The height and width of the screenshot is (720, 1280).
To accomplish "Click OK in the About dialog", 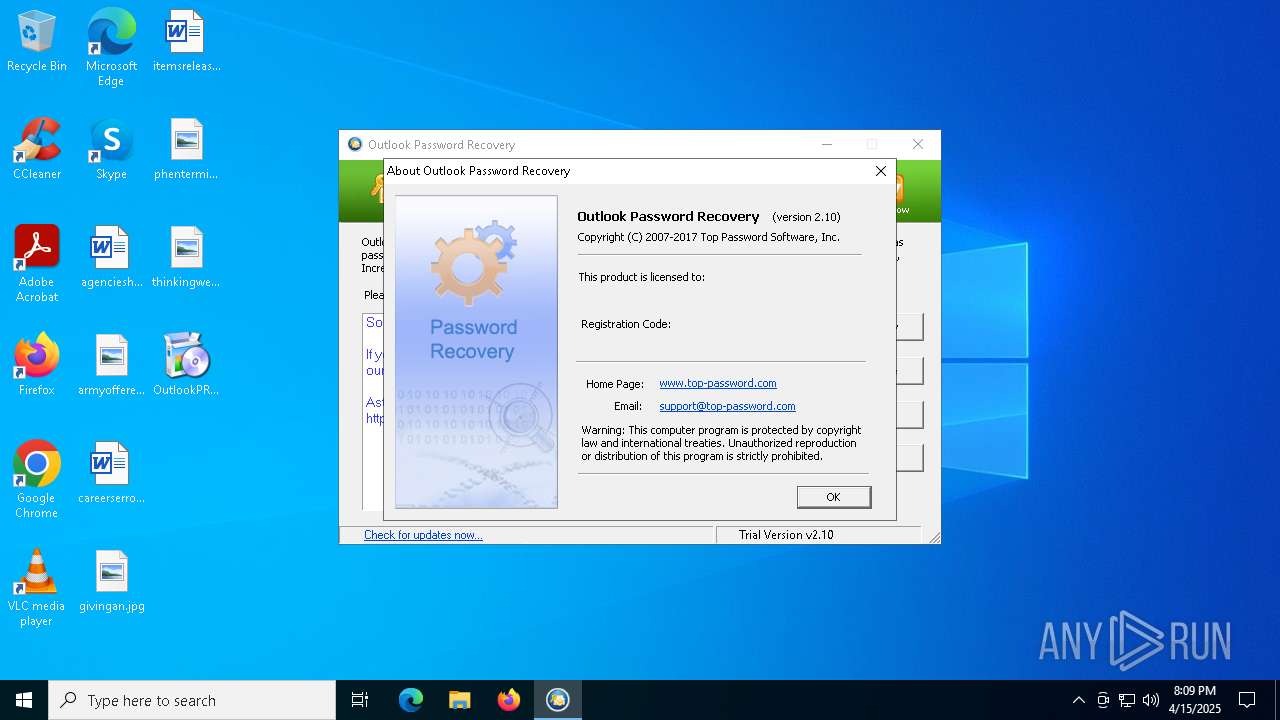I will 833,497.
